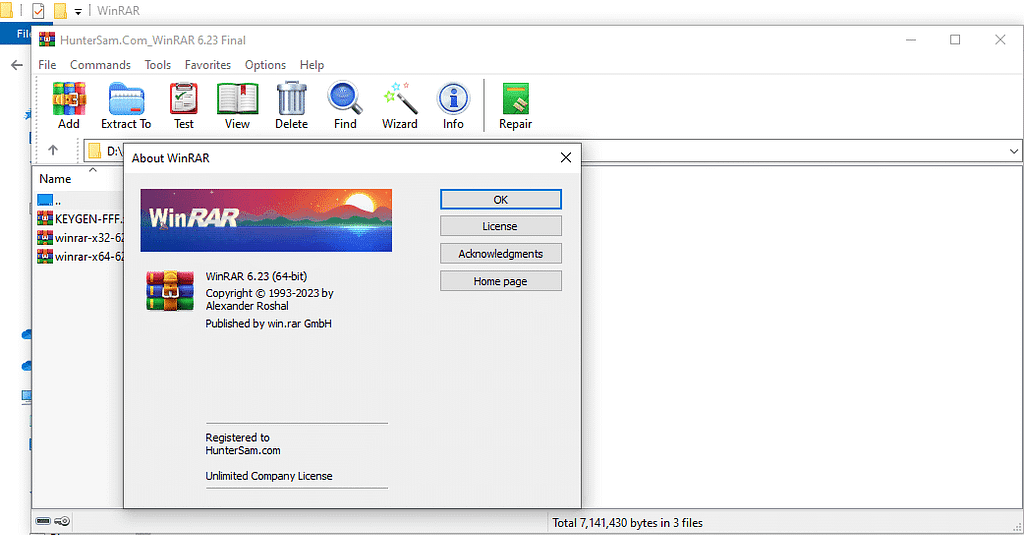Screen dimensions: 1024x535
Task: Select the winrar-x32 file row
Action: [x=80, y=238]
